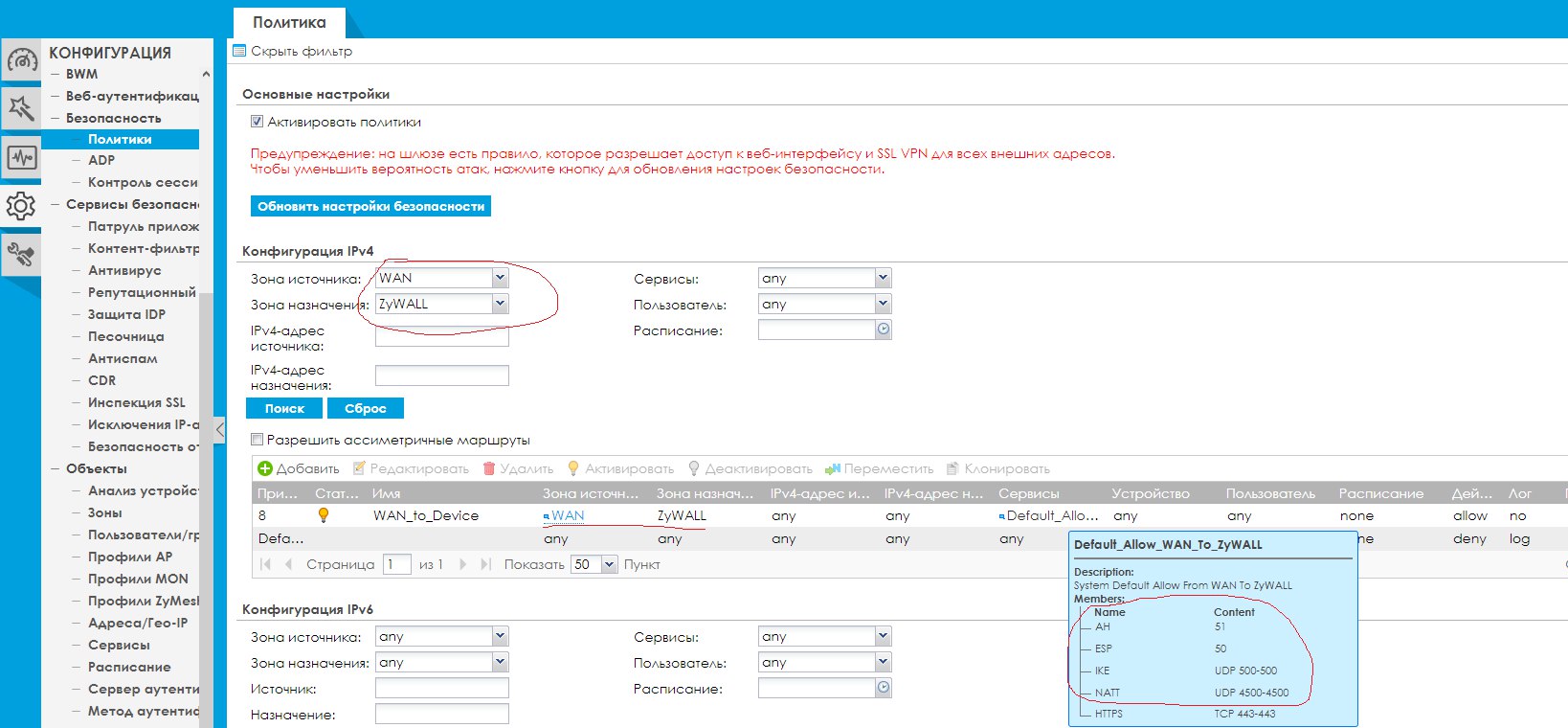Open BWM in the navigation tree

81,74
